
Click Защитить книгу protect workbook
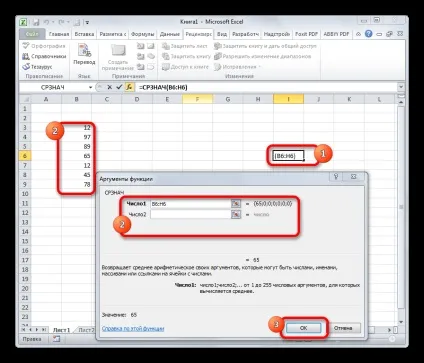186,56
